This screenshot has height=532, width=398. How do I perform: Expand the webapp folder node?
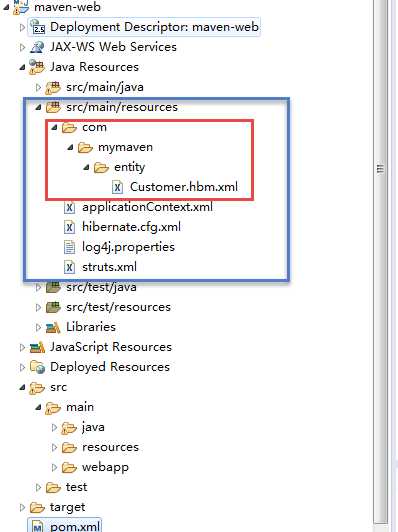(x=54, y=468)
